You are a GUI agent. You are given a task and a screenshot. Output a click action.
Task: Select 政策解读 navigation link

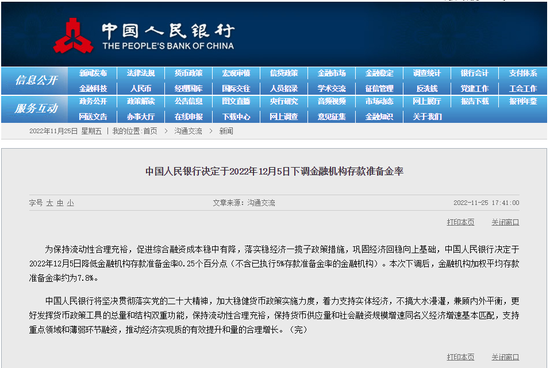coord(141,101)
